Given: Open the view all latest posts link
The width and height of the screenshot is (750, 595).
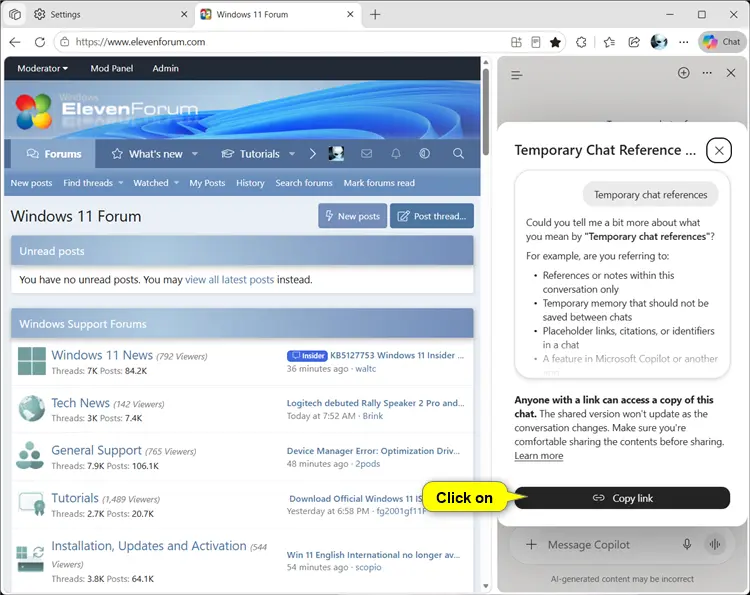Looking at the screenshot, I should [x=230, y=279].
